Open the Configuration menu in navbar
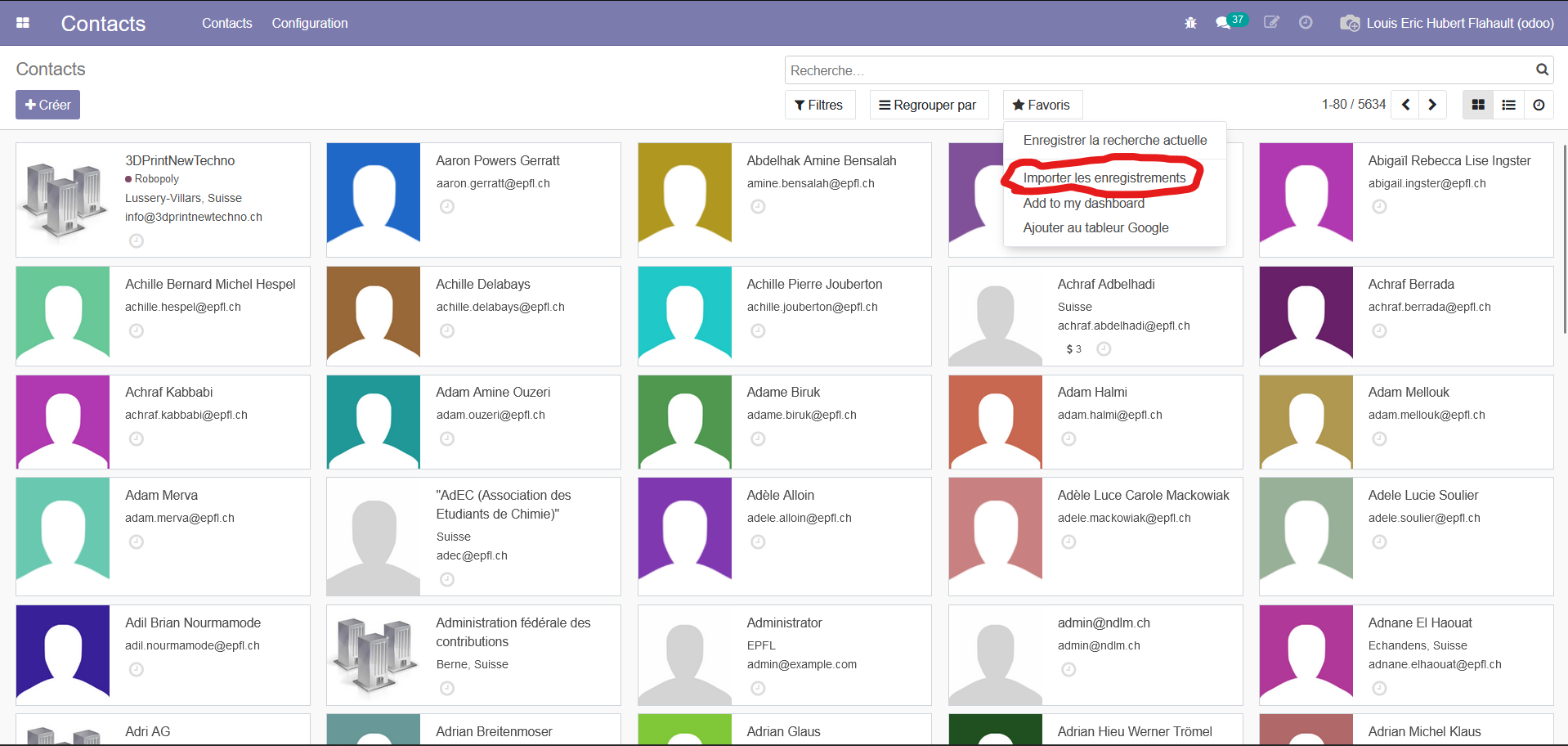Screen dimensions: 1568x746 (x=309, y=23)
